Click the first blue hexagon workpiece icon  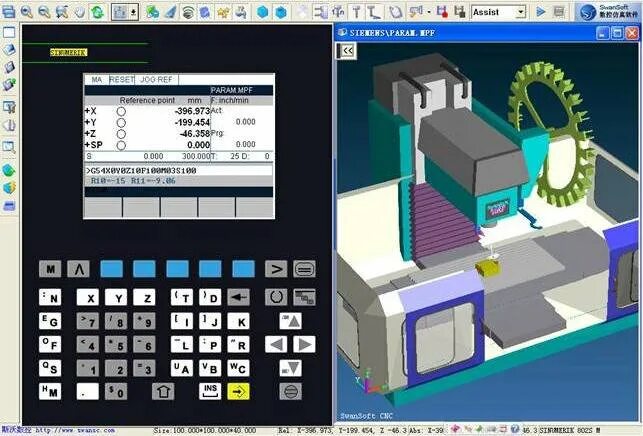pyautogui.click(x=262, y=12)
